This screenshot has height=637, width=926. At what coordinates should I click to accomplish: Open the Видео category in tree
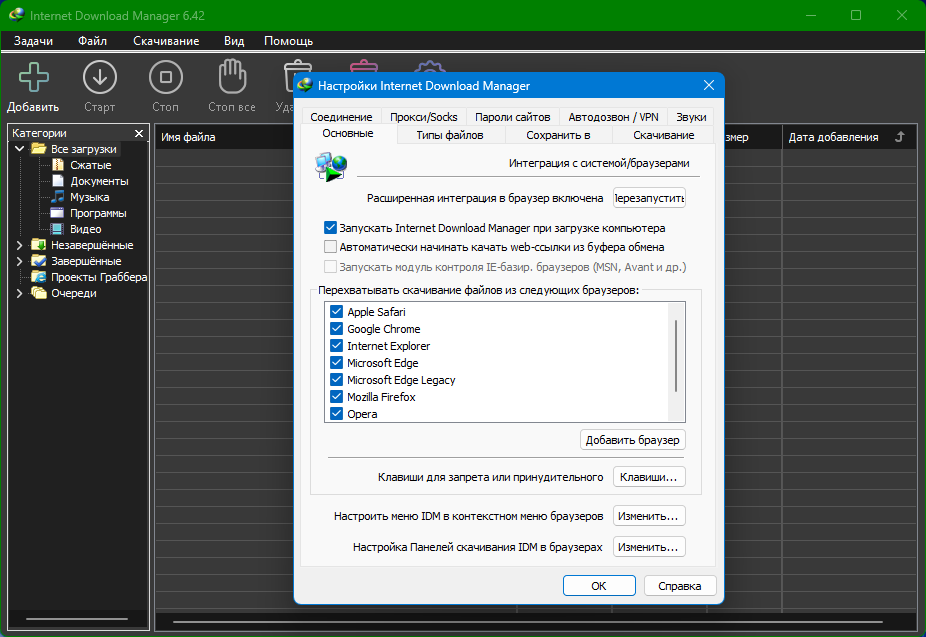pyautogui.click(x=85, y=229)
